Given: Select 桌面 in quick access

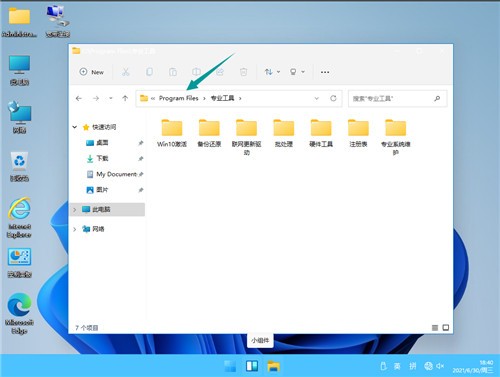Looking at the screenshot, I should (102, 143).
